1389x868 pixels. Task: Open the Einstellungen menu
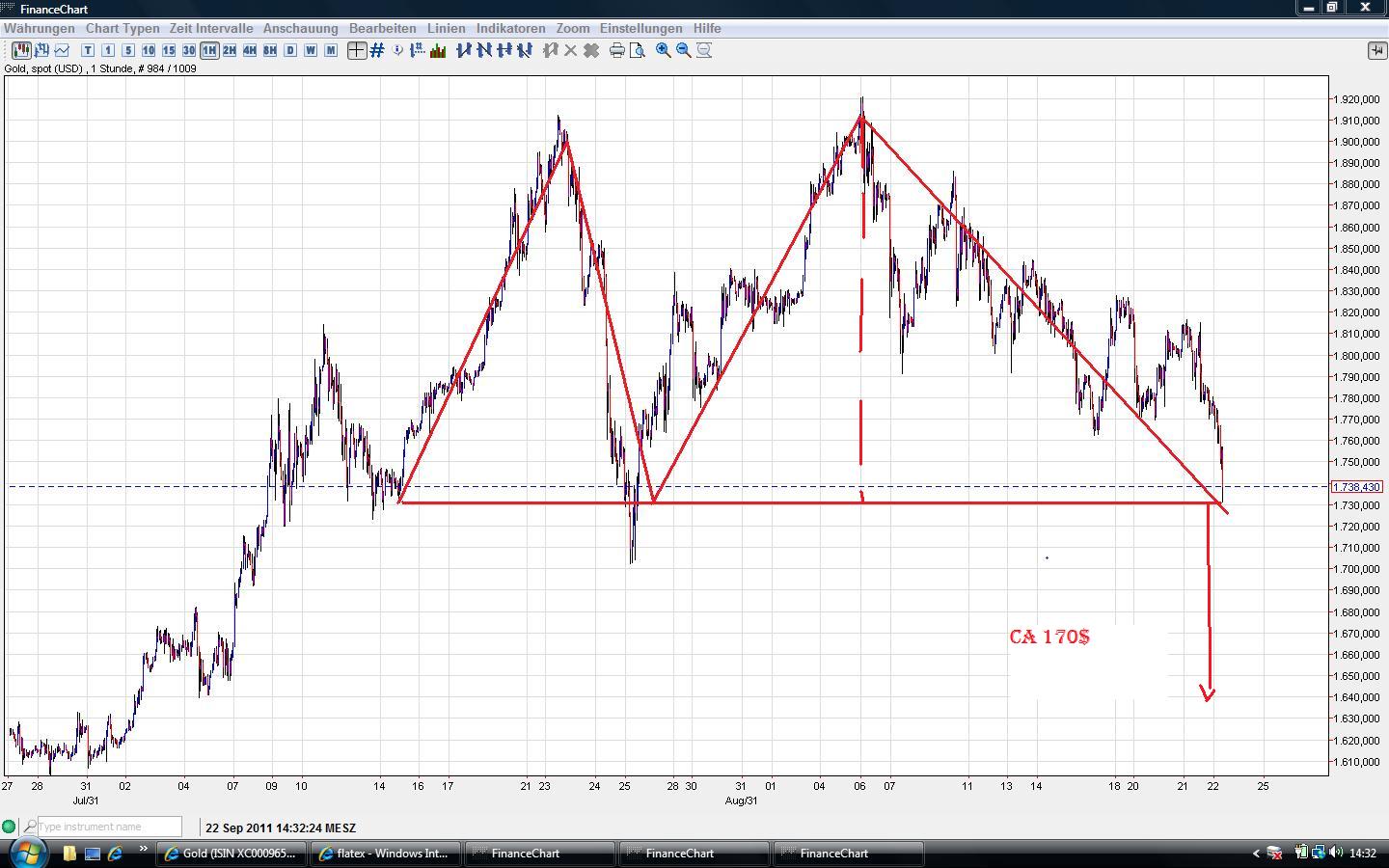(x=641, y=28)
